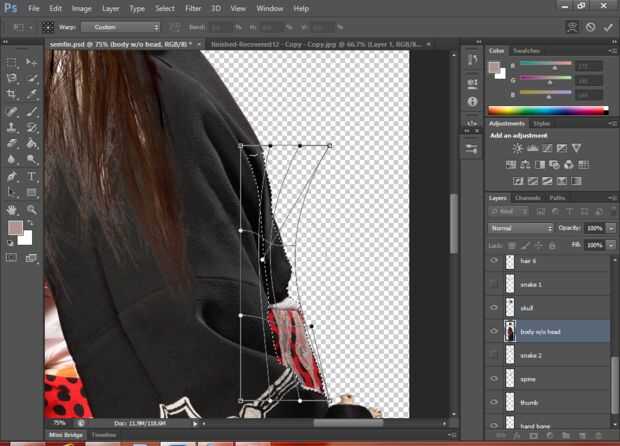The height and width of the screenshot is (446, 620).
Task: Select the Eraser tool
Action: click(11, 143)
